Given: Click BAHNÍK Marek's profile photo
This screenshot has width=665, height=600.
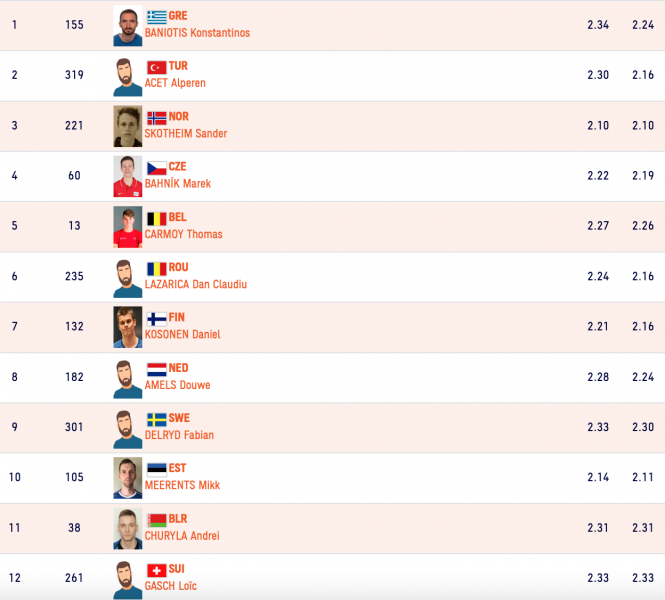Looking at the screenshot, I should pyautogui.click(x=128, y=176).
